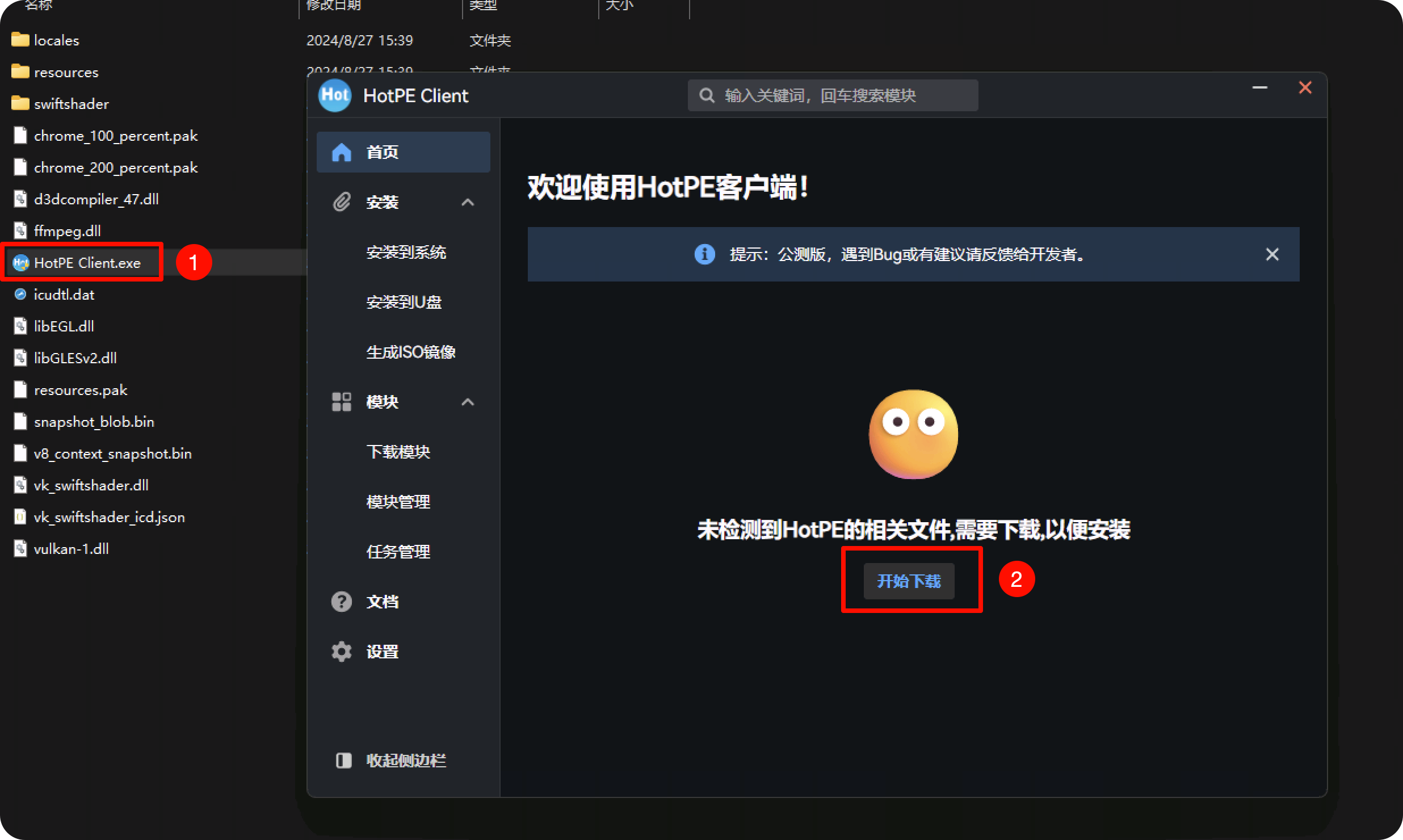Open 生成ISO镜像 in the sidebar
The width and height of the screenshot is (1403, 840).
(411, 352)
